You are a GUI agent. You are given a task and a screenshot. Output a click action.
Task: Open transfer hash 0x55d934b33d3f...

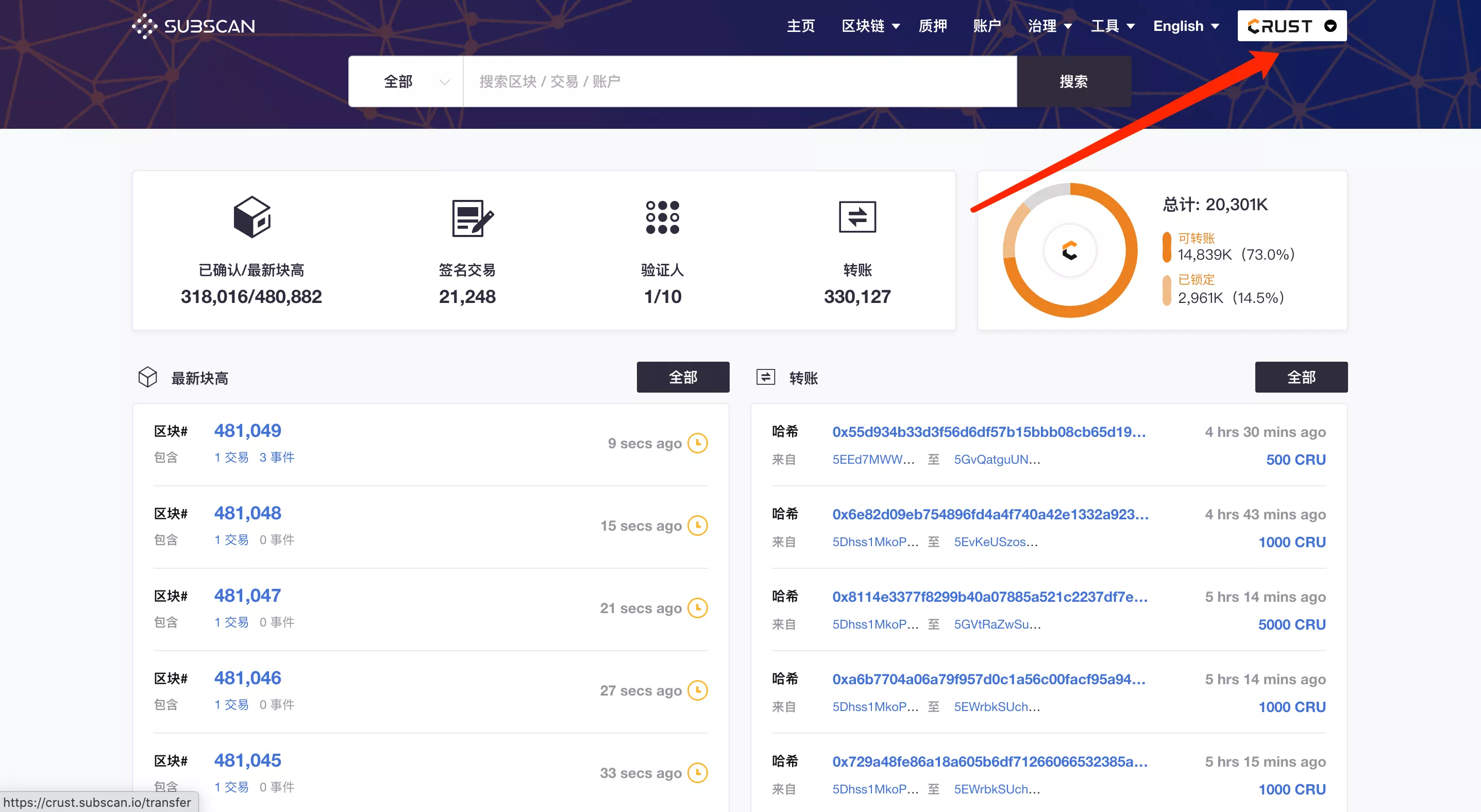[989, 432]
